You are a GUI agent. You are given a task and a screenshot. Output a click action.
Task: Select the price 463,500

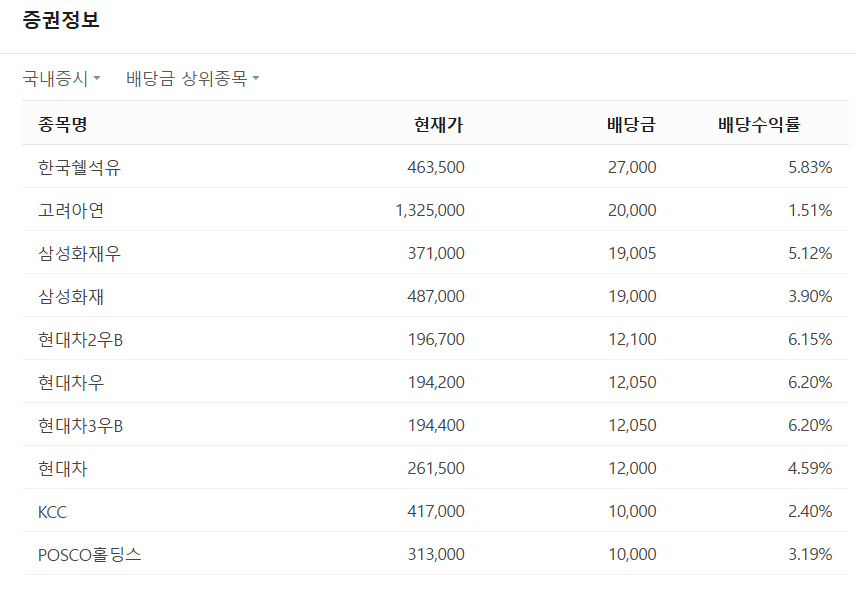(x=436, y=167)
